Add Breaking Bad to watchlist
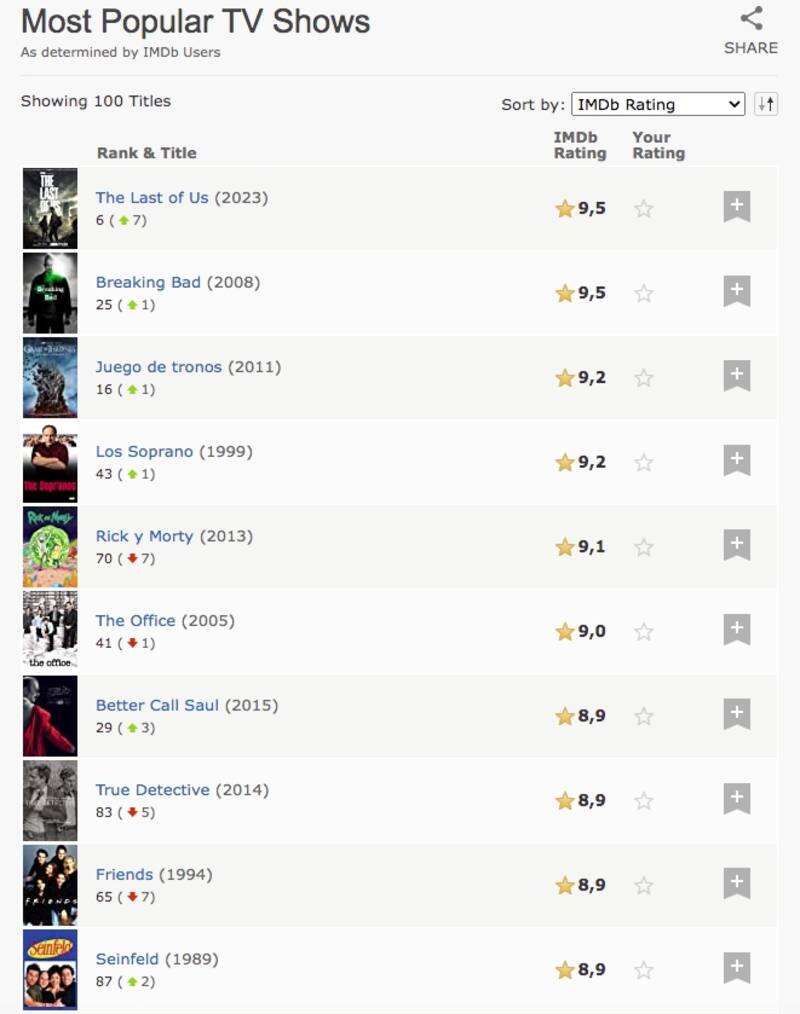 737,292
